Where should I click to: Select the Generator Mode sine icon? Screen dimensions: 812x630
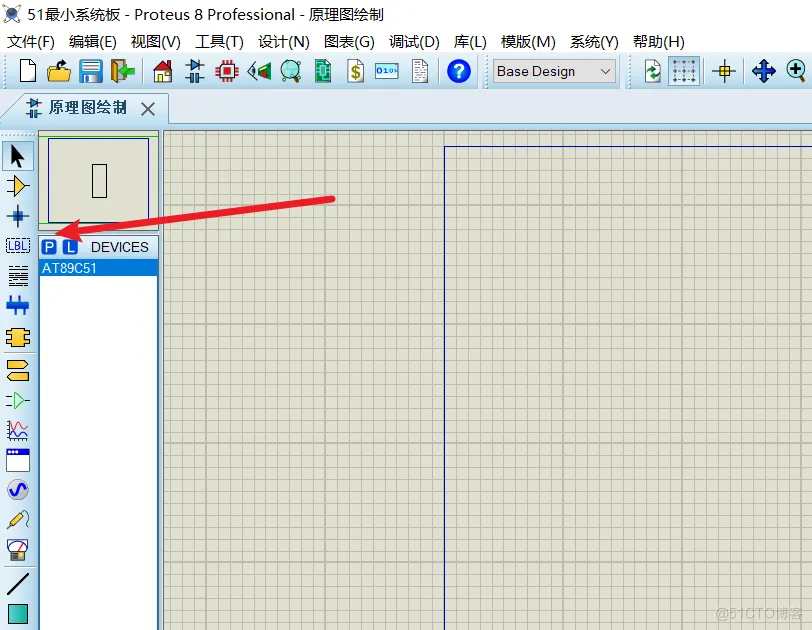pyautogui.click(x=18, y=489)
